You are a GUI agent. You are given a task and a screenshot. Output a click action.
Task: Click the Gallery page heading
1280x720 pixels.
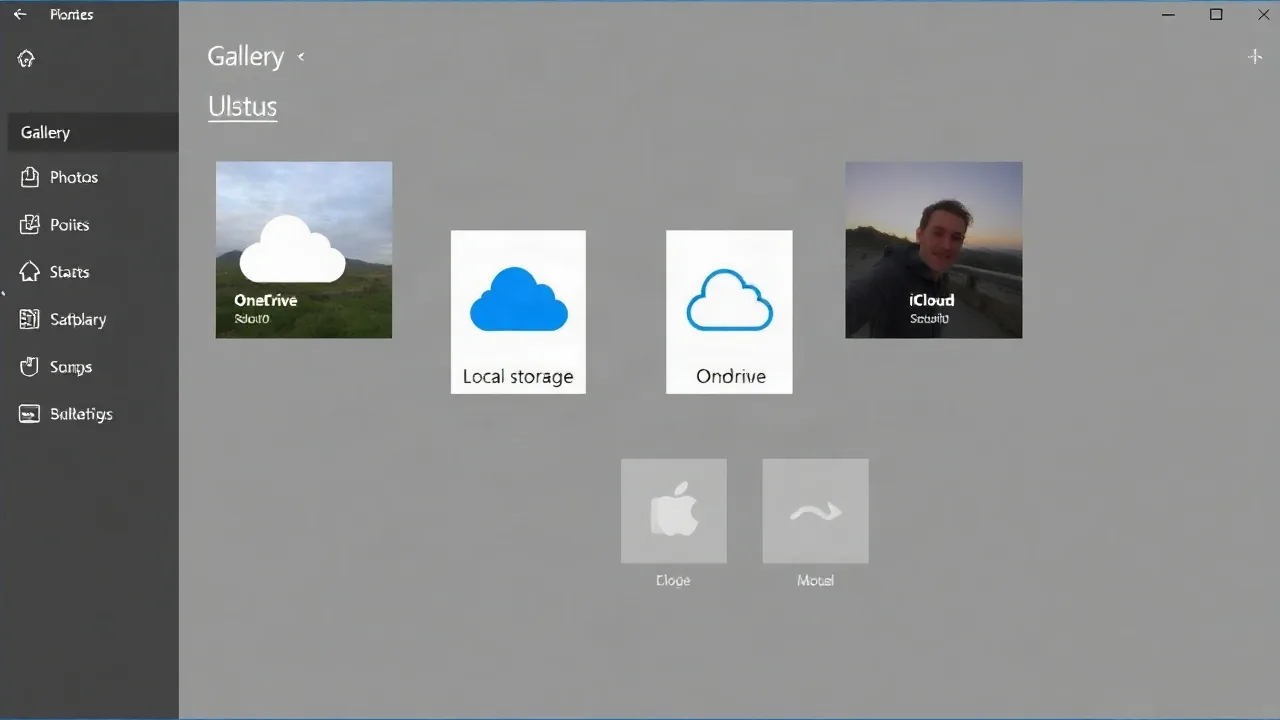tap(246, 57)
